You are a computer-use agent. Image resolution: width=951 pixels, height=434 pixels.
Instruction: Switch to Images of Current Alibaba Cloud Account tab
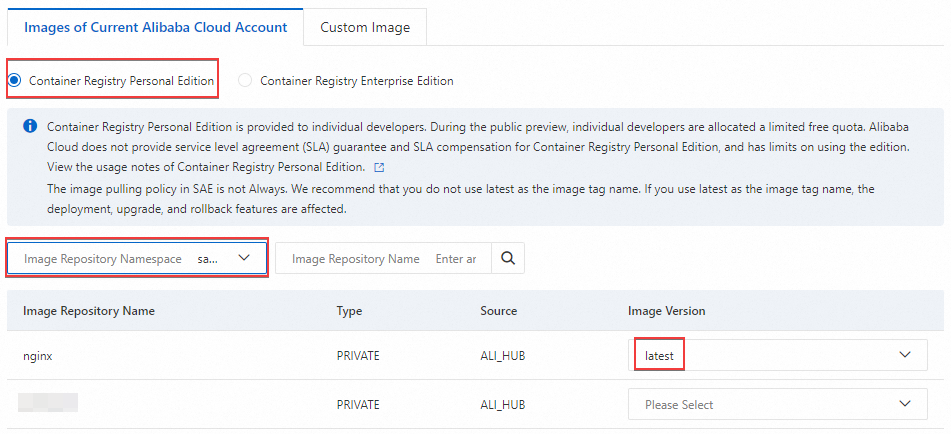point(155,27)
